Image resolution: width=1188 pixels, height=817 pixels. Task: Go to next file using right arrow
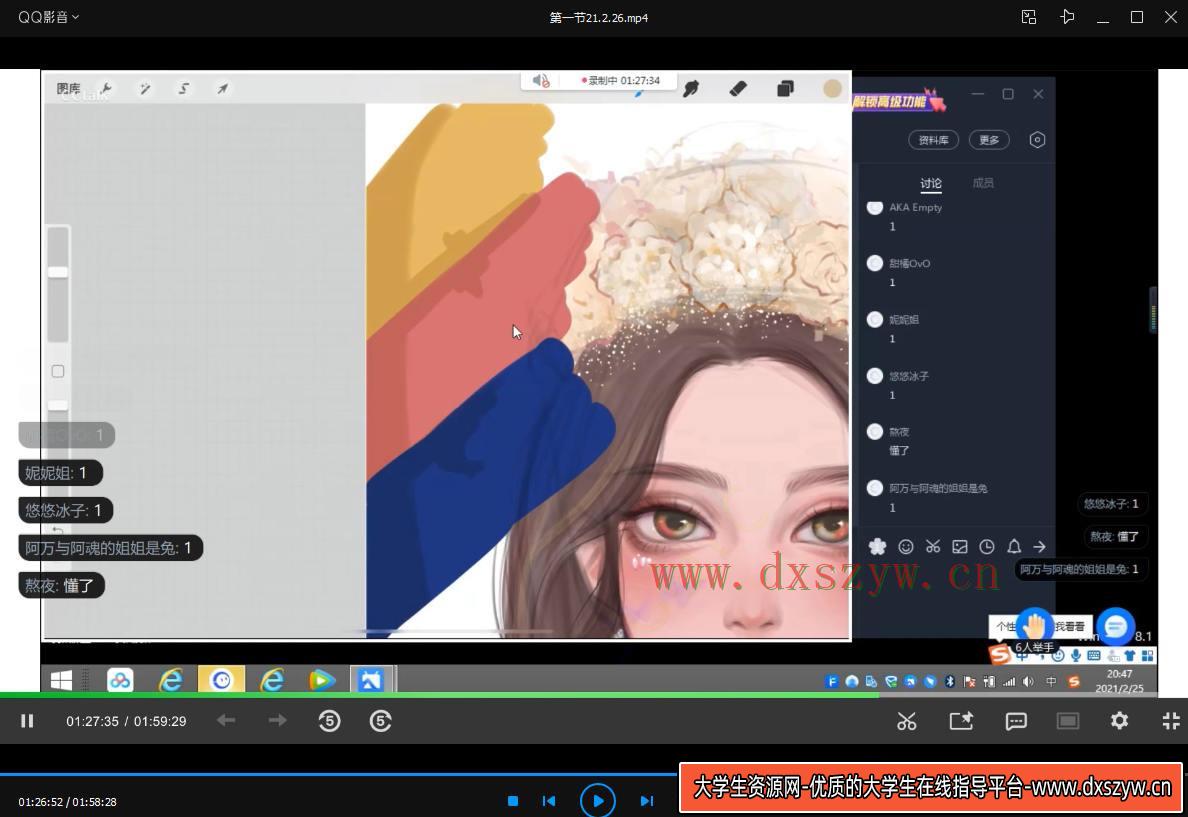277,720
